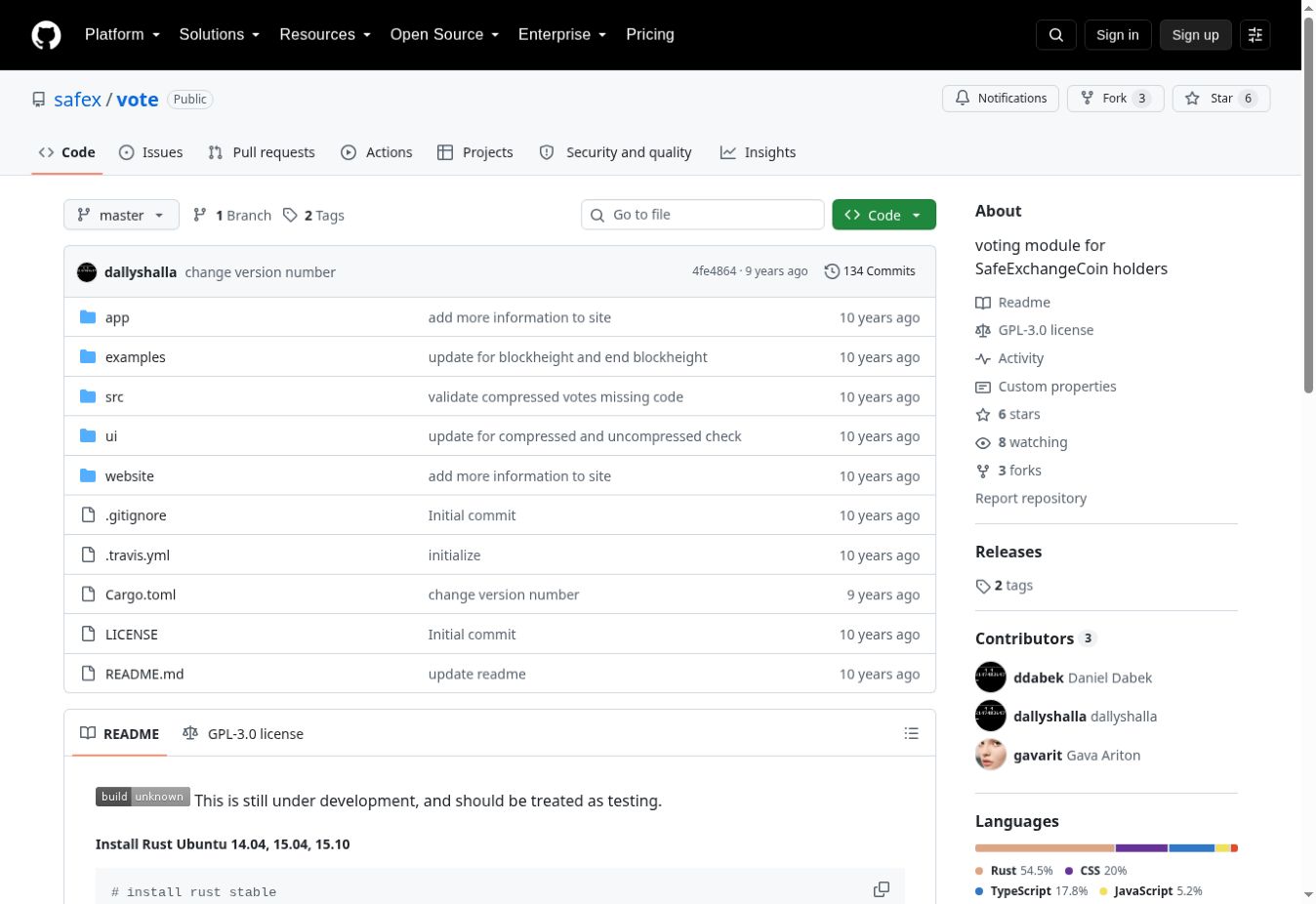Fork the repository
The width and height of the screenshot is (1316, 904).
pyautogui.click(x=1116, y=99)
